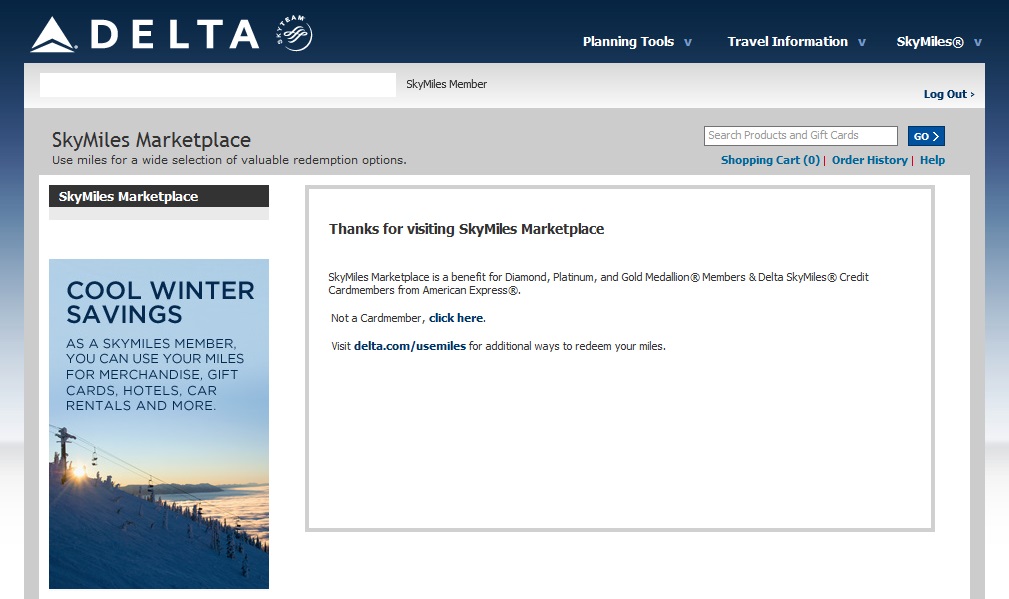Viewport: 1009px width, 599px height.
Task: View Order History
Action: click(869, 160)
